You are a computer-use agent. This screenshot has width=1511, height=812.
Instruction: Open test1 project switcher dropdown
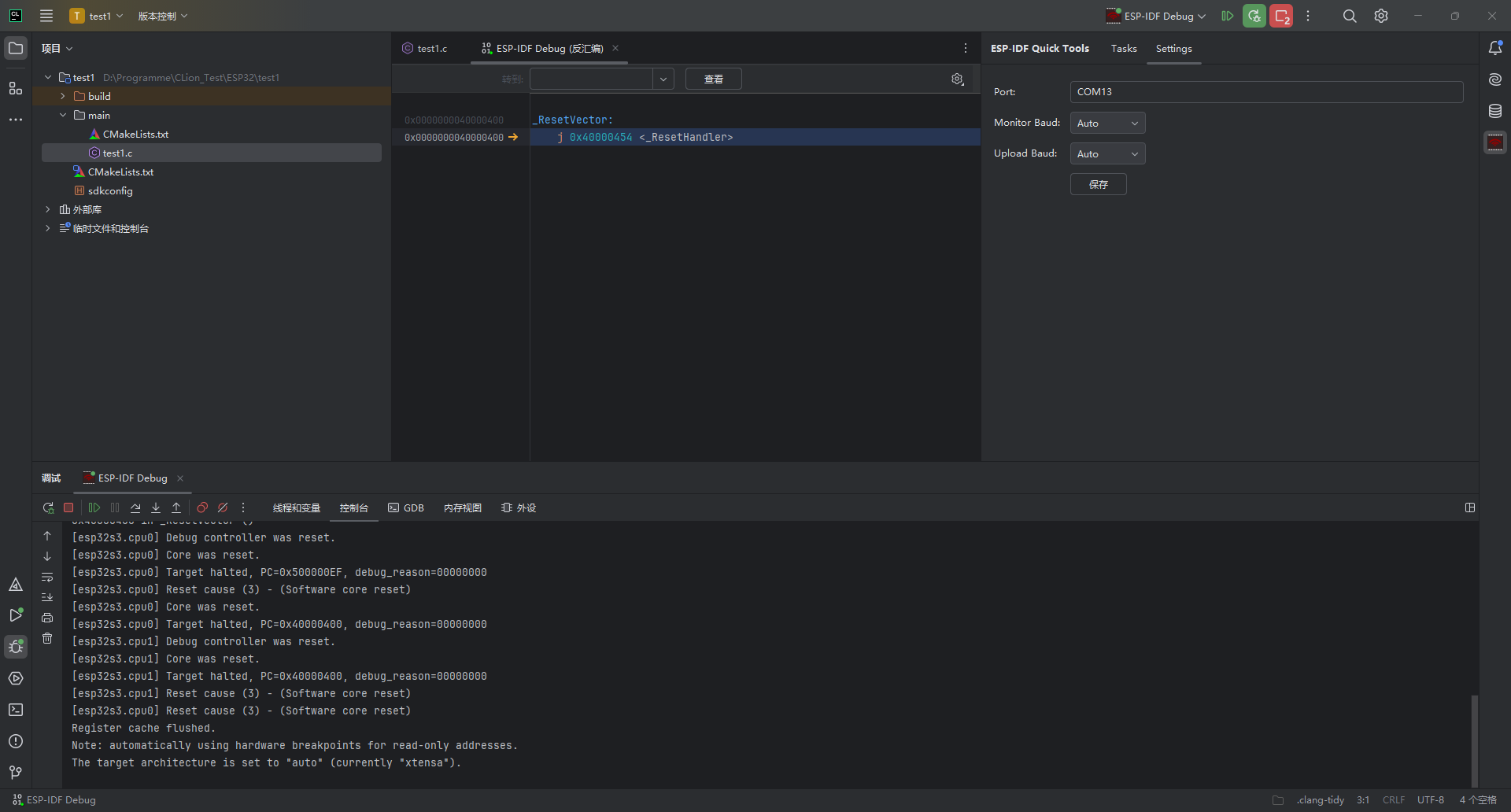[97, 16]
